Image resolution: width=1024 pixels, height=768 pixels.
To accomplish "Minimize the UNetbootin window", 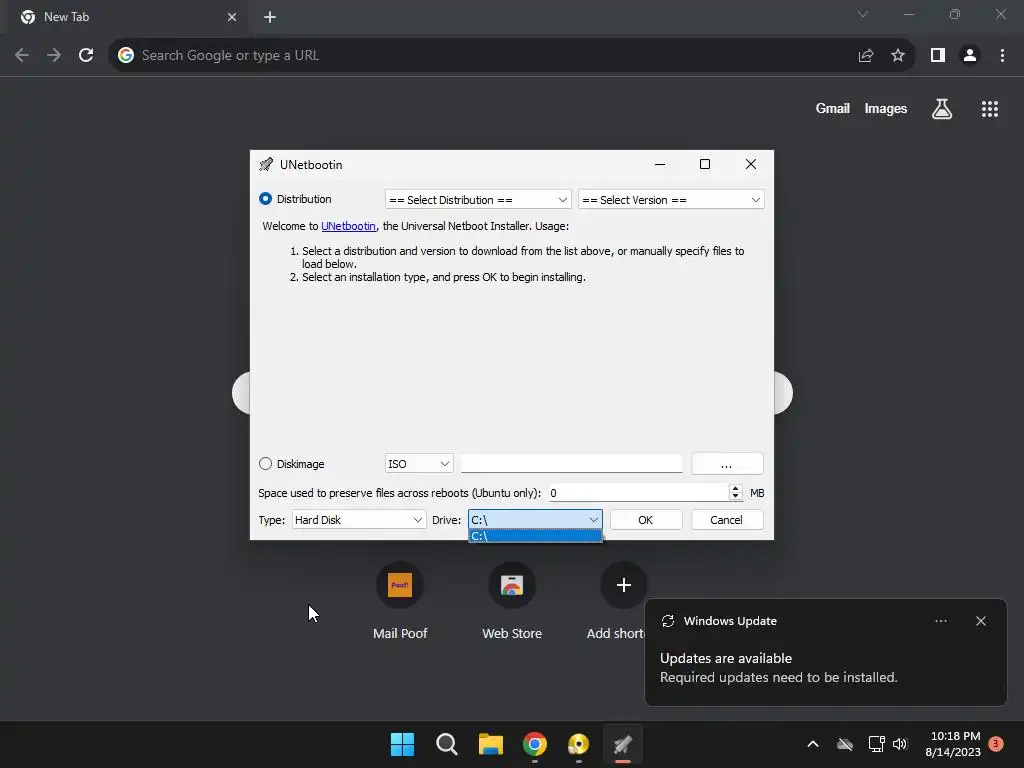I will 660,165.
